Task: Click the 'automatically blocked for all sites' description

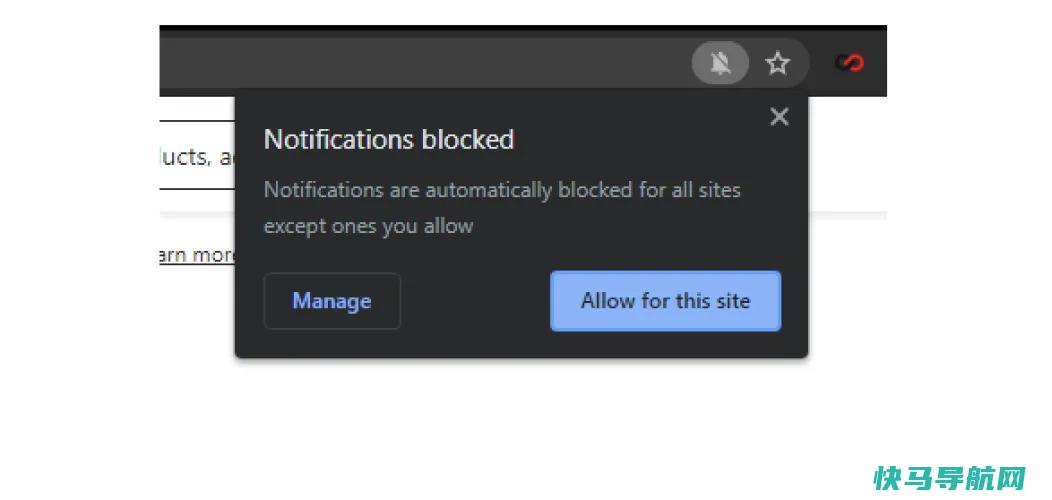Action: (x=502, y=190)
